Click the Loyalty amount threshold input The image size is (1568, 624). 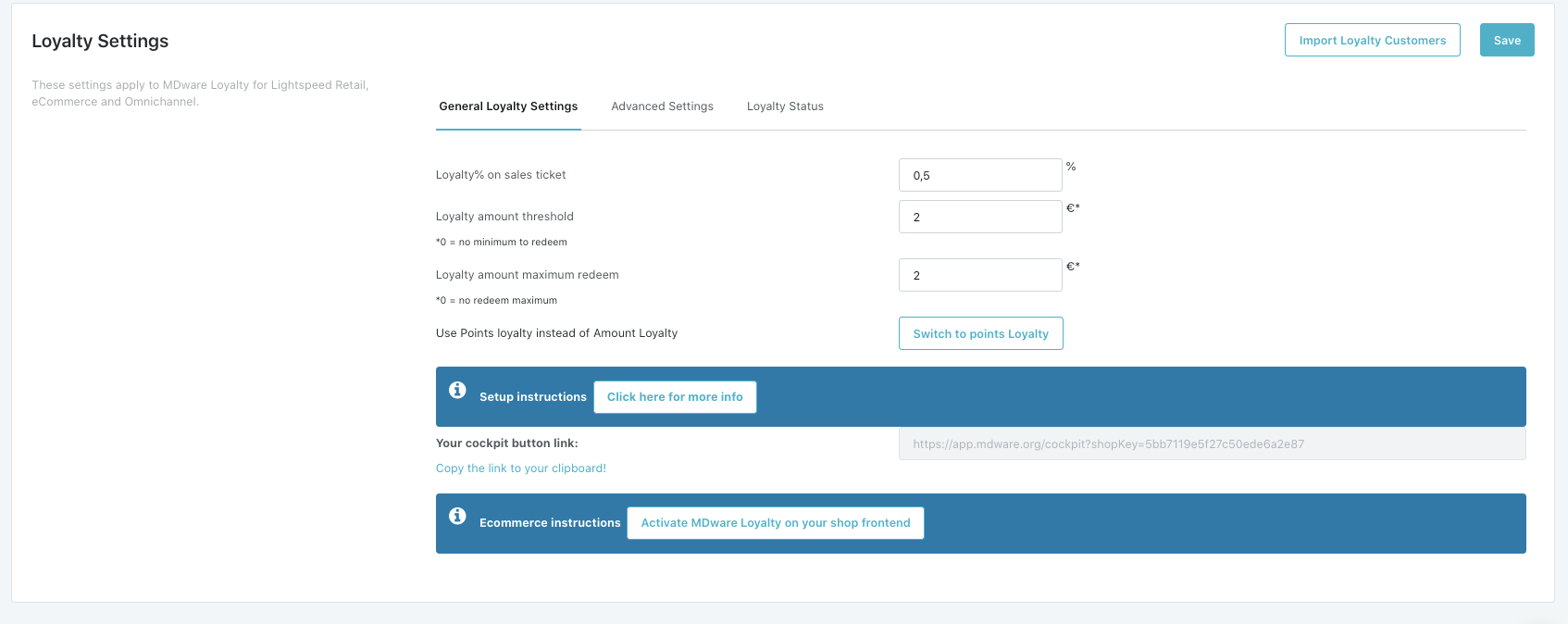(980, 217)
